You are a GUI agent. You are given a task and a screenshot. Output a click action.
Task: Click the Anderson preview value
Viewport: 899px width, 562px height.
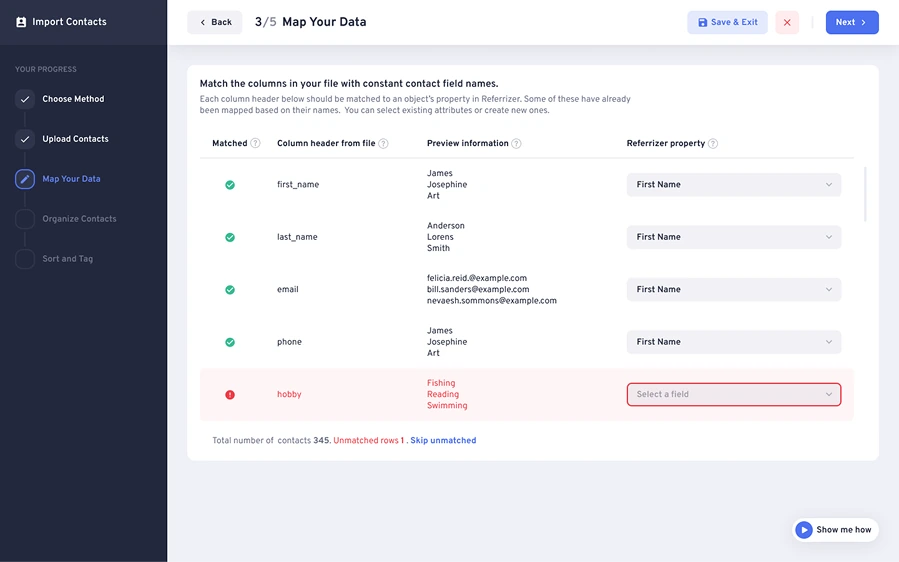445,226
